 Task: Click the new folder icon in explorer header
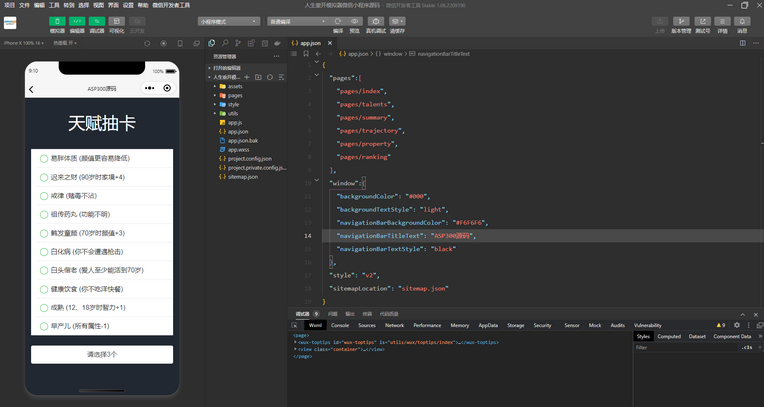tap(258, 77)
